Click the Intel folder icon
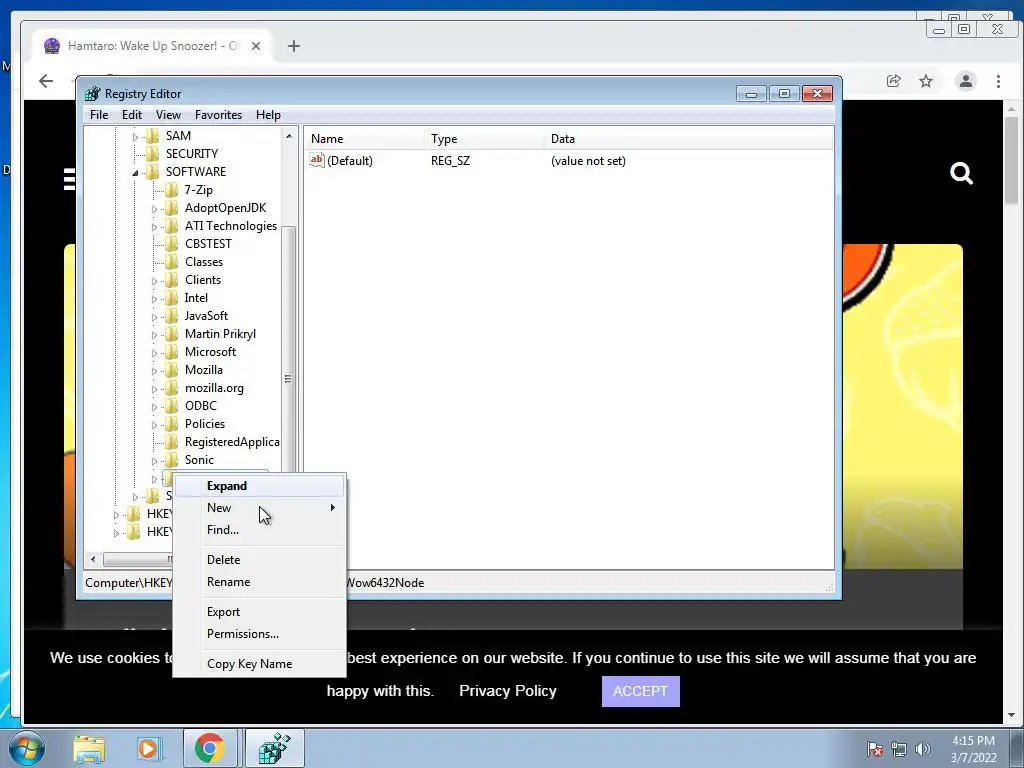The image size is (1024, 768). click(171, 298)
